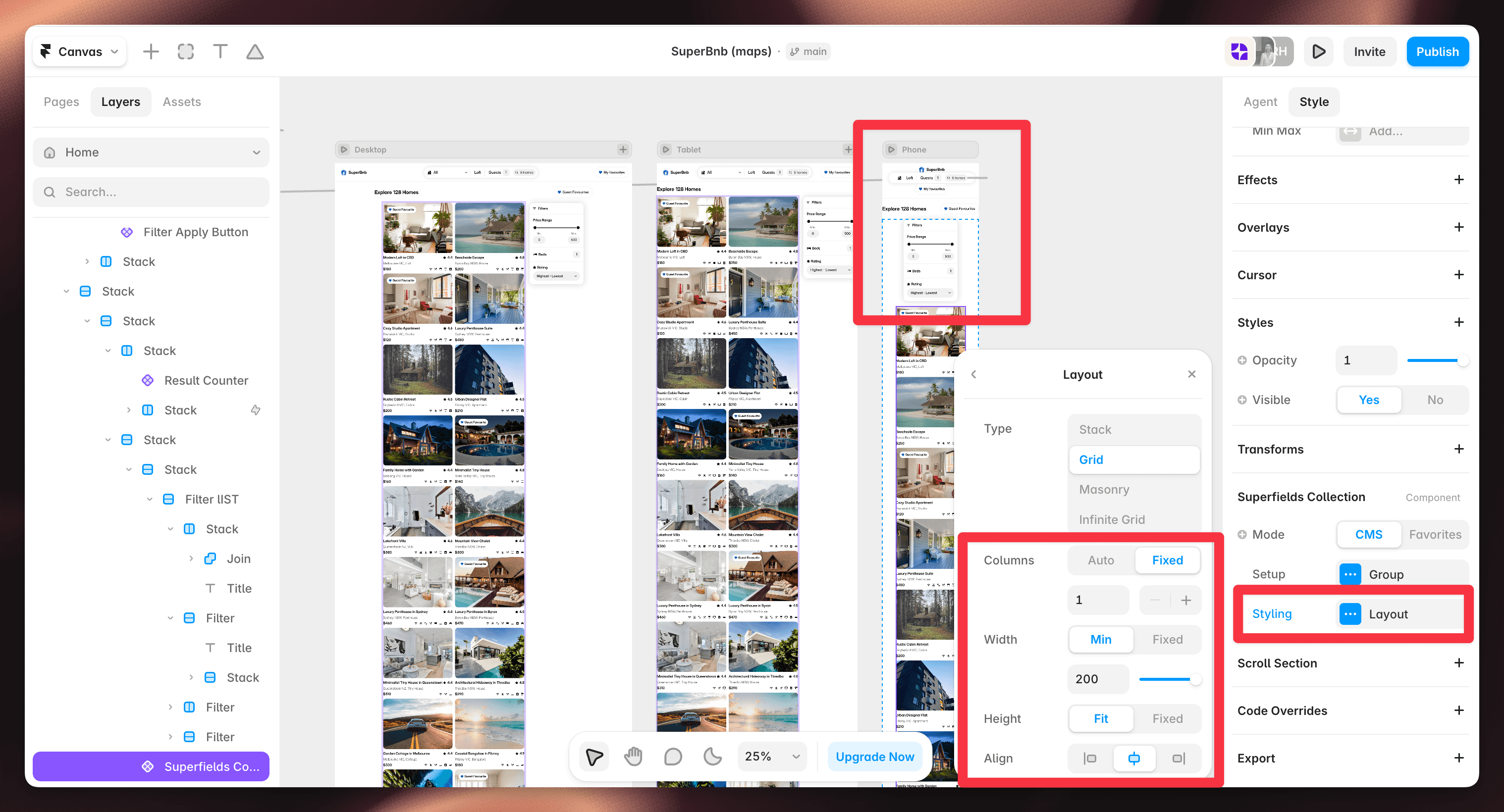This screenshot has width=1504, height=812.
Task: Click the Publish button
Action: [x=1437, y=51]
